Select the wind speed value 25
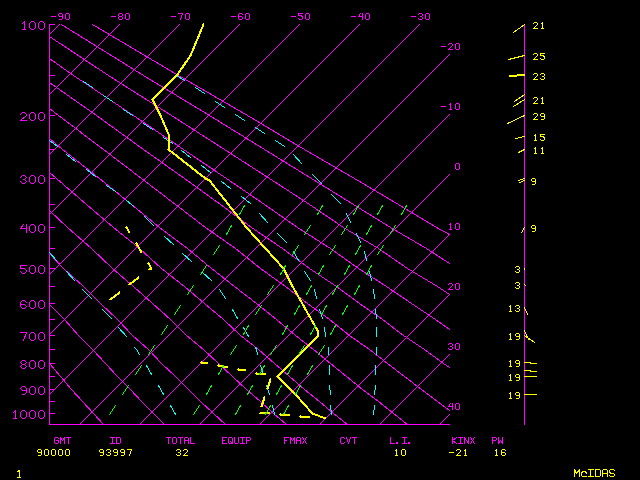The height and width of the screenshot is (480, 640). [x=539, y=57]
